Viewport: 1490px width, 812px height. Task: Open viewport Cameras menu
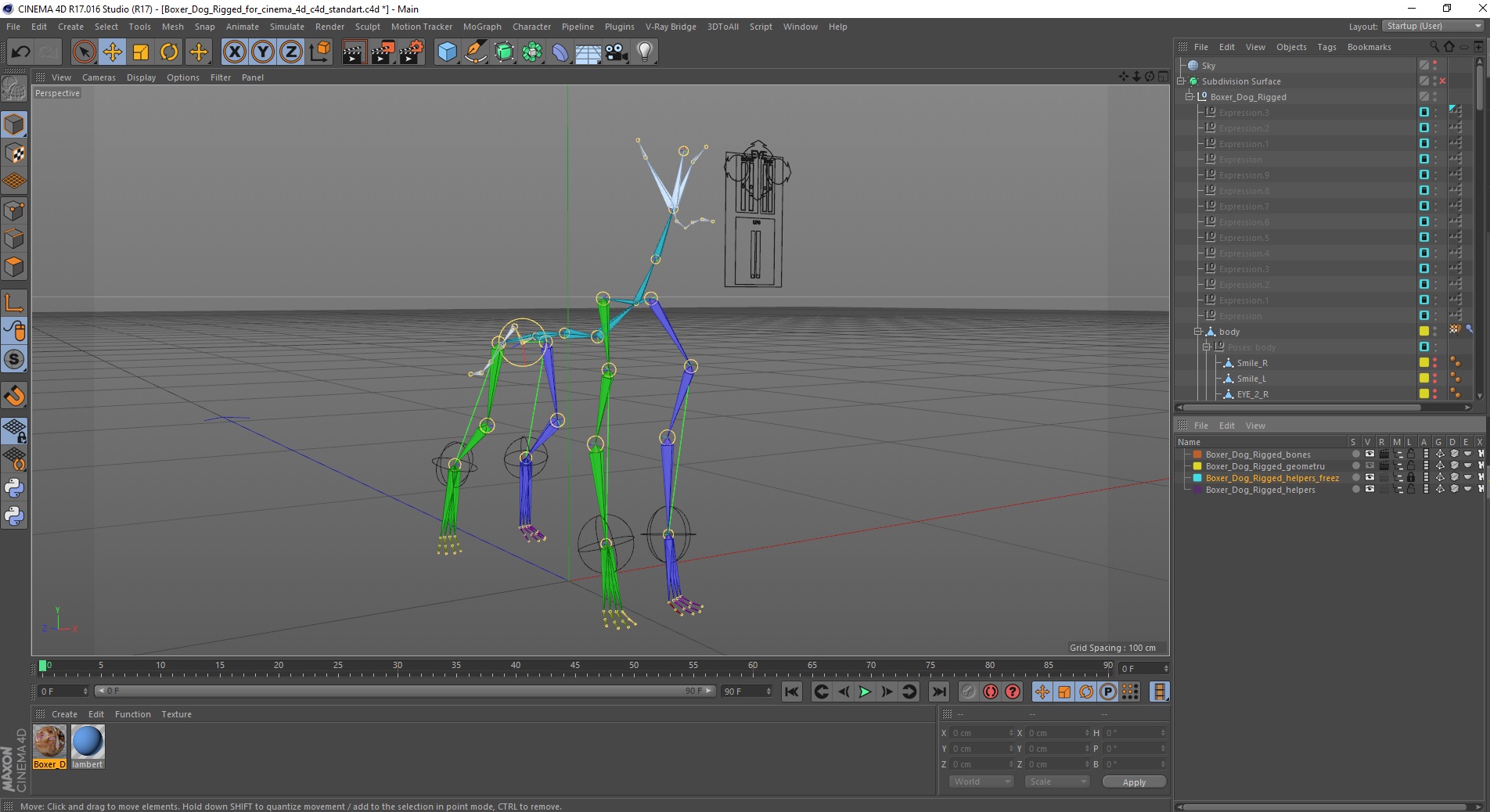click(99, 77)
